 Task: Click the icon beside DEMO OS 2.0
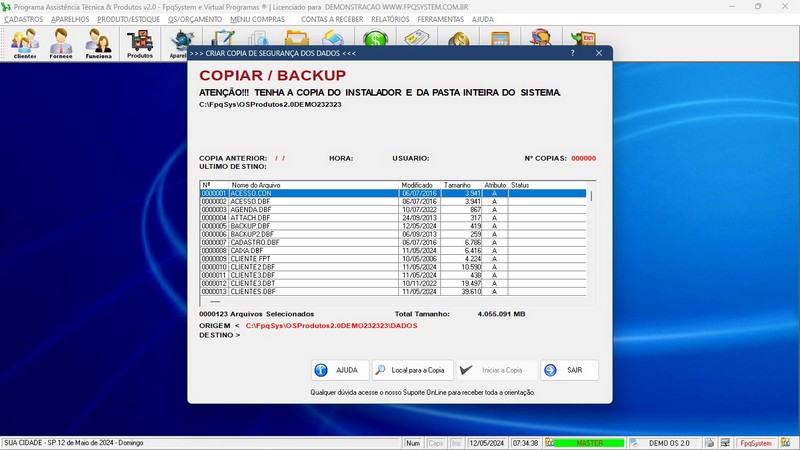(x=634, y=443)
